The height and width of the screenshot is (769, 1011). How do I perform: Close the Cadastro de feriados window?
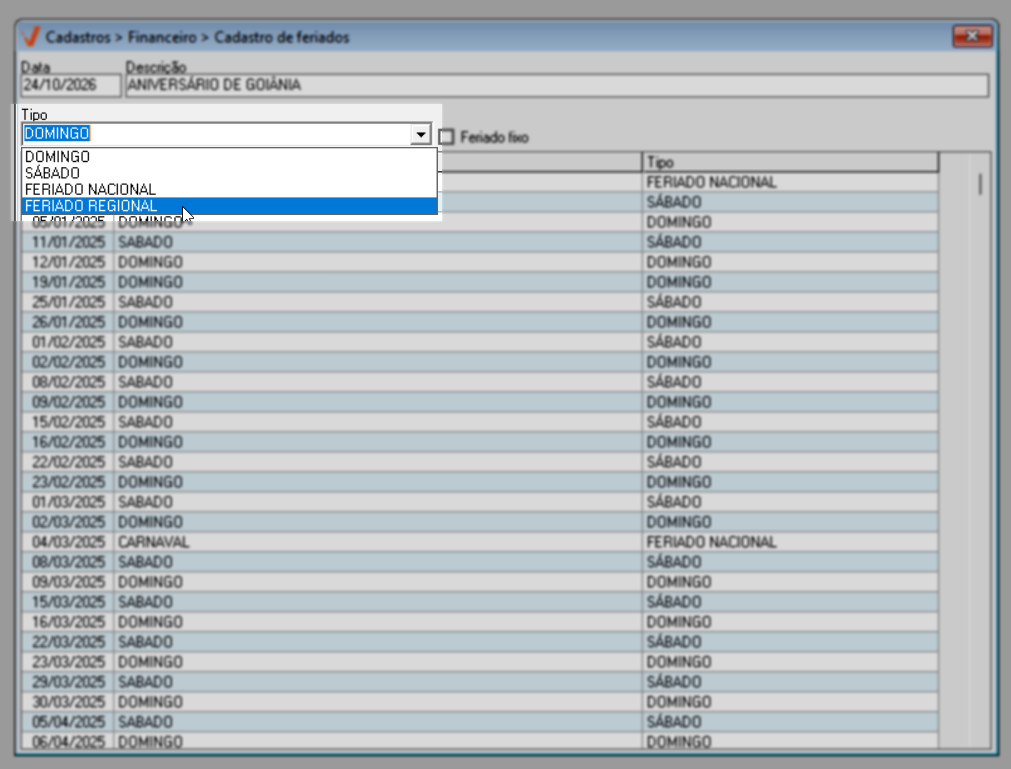972,36
